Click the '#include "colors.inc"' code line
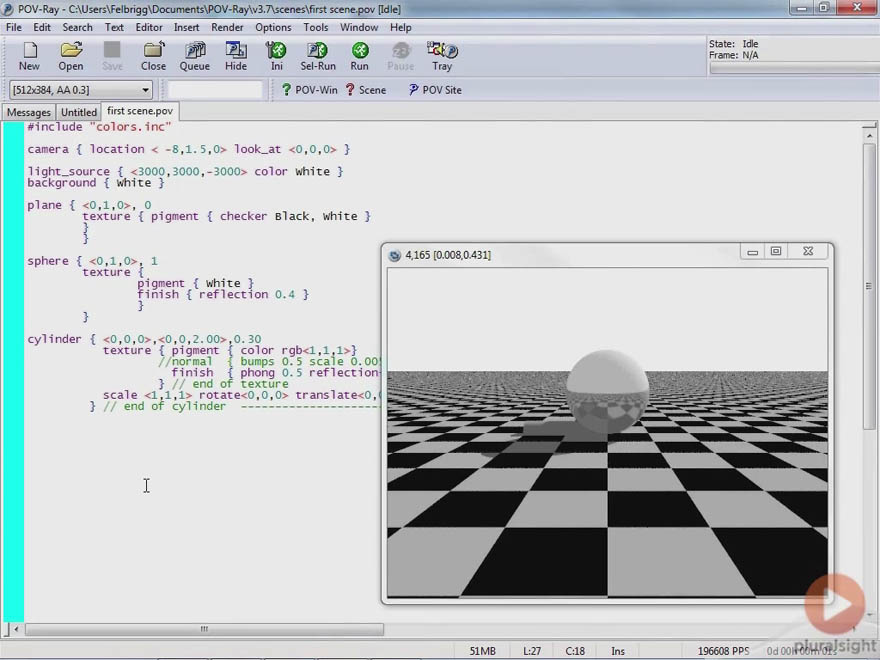Image resolution: width=880 pixels, height=660 pixels. (x=99, y=127)
